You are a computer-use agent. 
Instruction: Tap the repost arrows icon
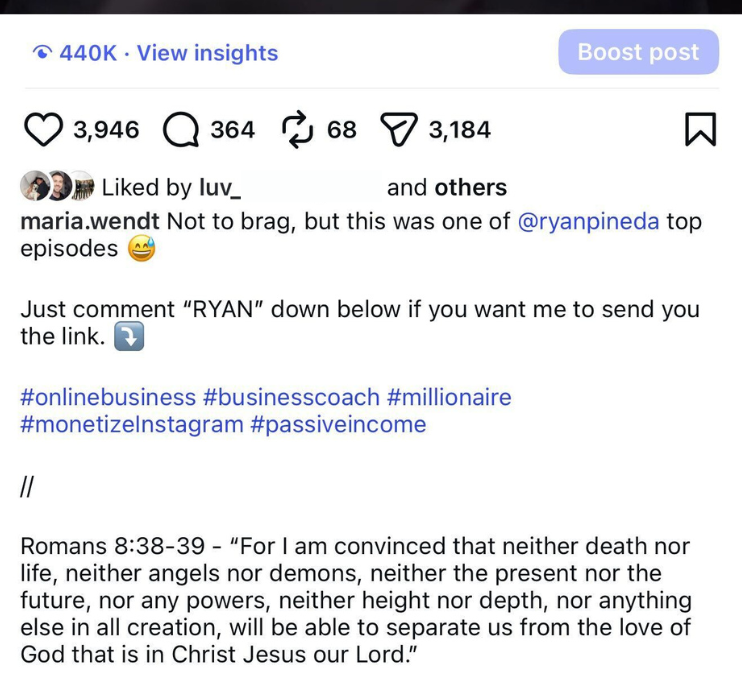tap(298, 130)
